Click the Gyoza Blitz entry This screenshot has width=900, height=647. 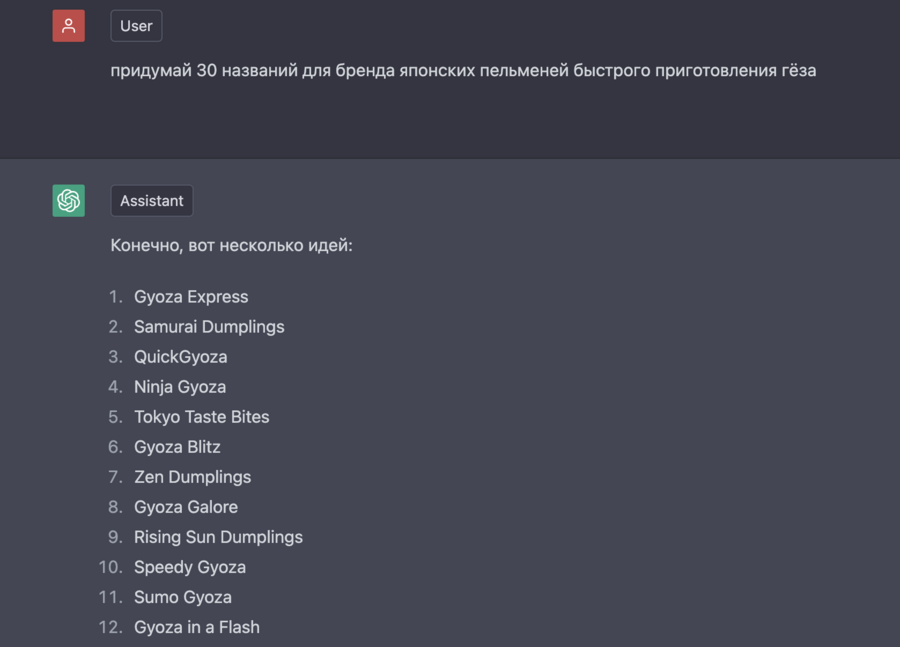(x=177, y=447)
